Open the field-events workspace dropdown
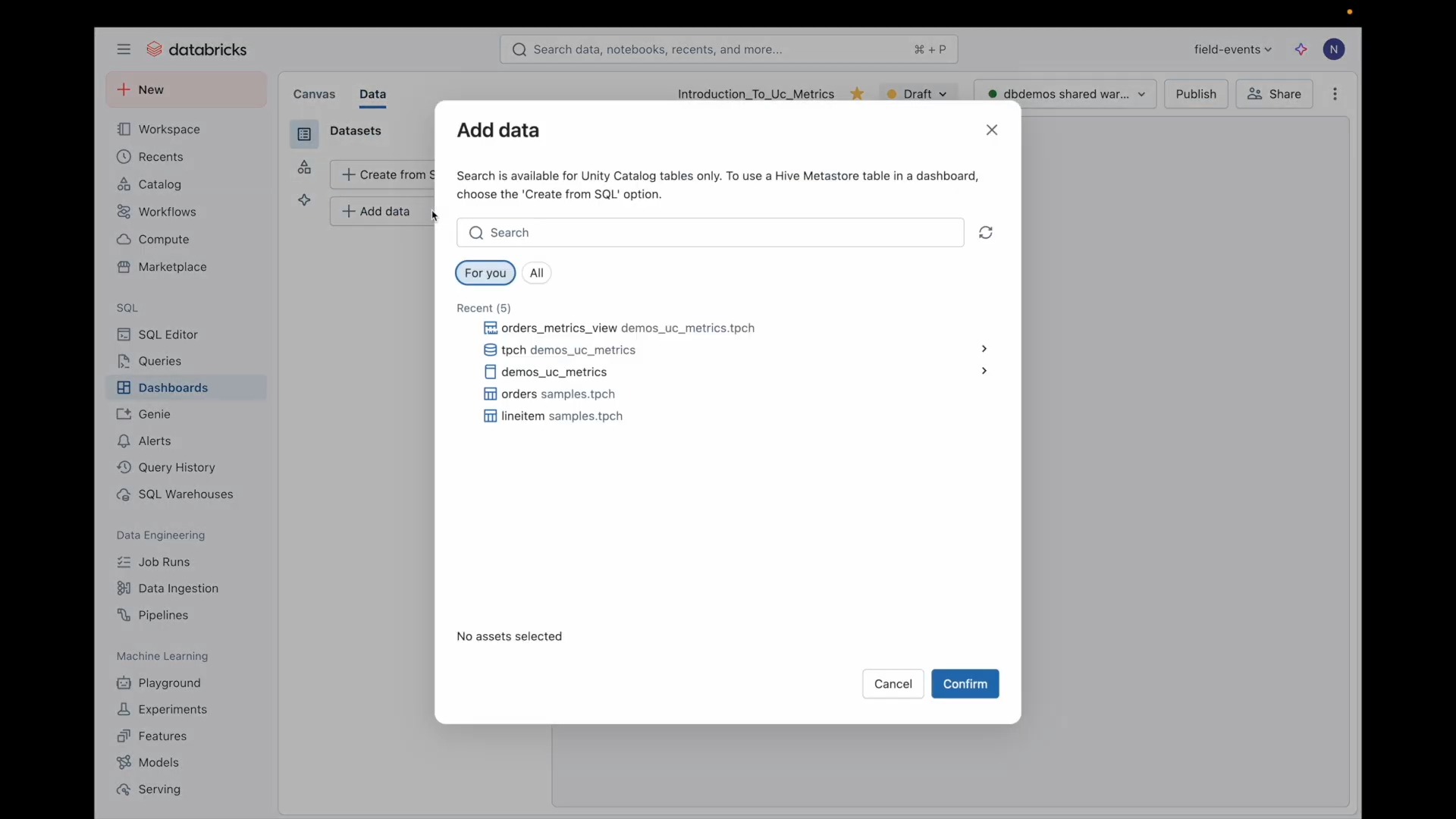This screenshot has height=819, width=1456. click(1233, 49)
